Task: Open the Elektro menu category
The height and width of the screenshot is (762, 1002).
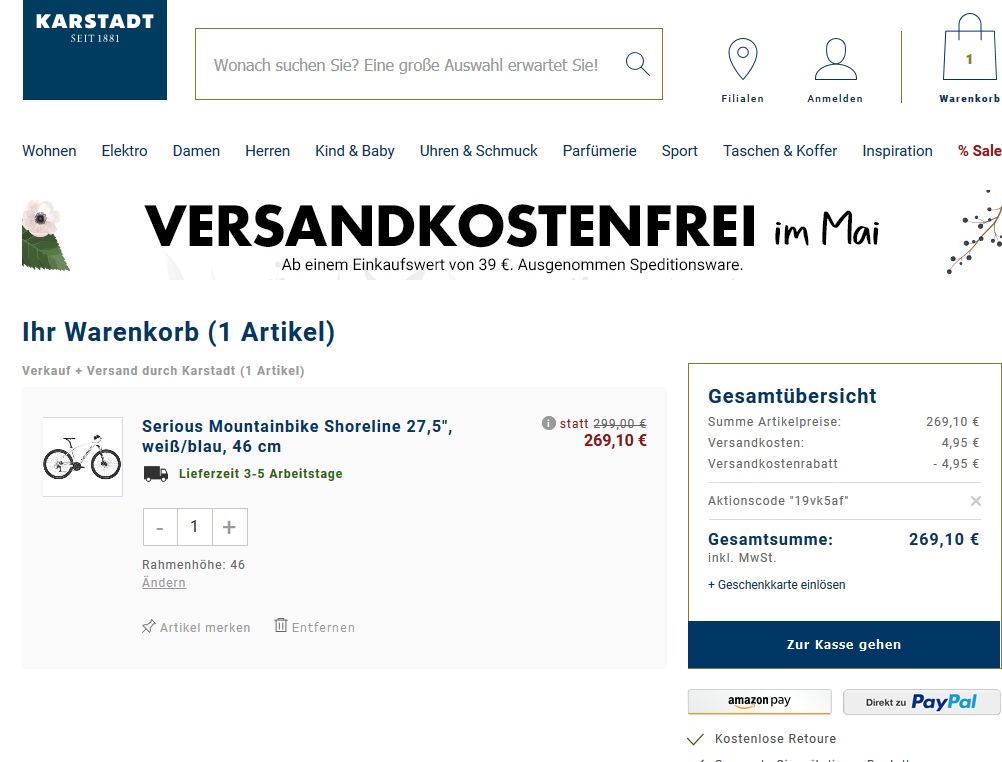Action: point(124,151)
